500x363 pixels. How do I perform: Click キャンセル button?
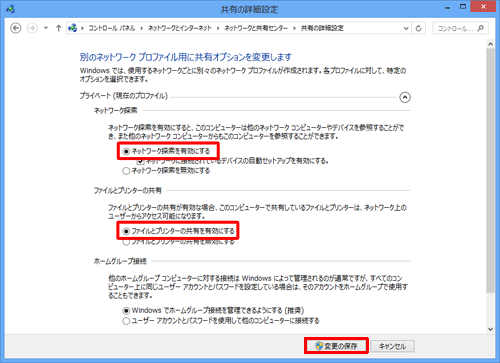(393, 346)
